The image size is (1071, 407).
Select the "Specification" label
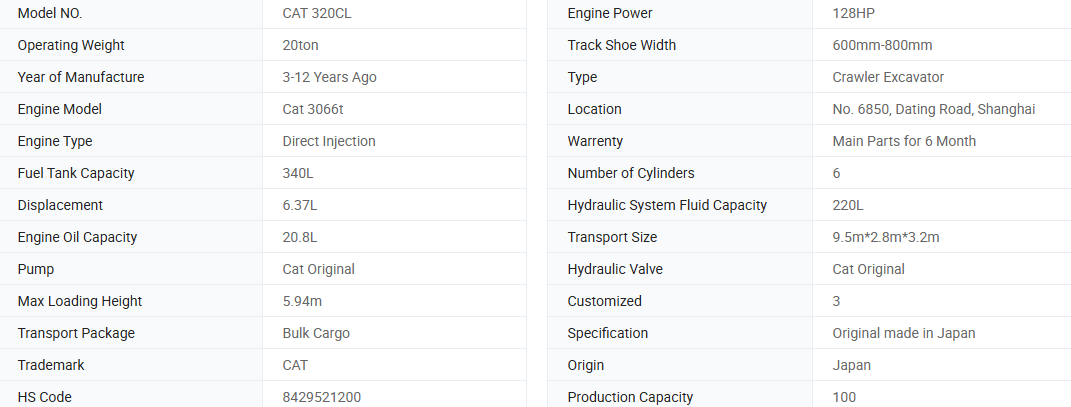tap(608, 334)
